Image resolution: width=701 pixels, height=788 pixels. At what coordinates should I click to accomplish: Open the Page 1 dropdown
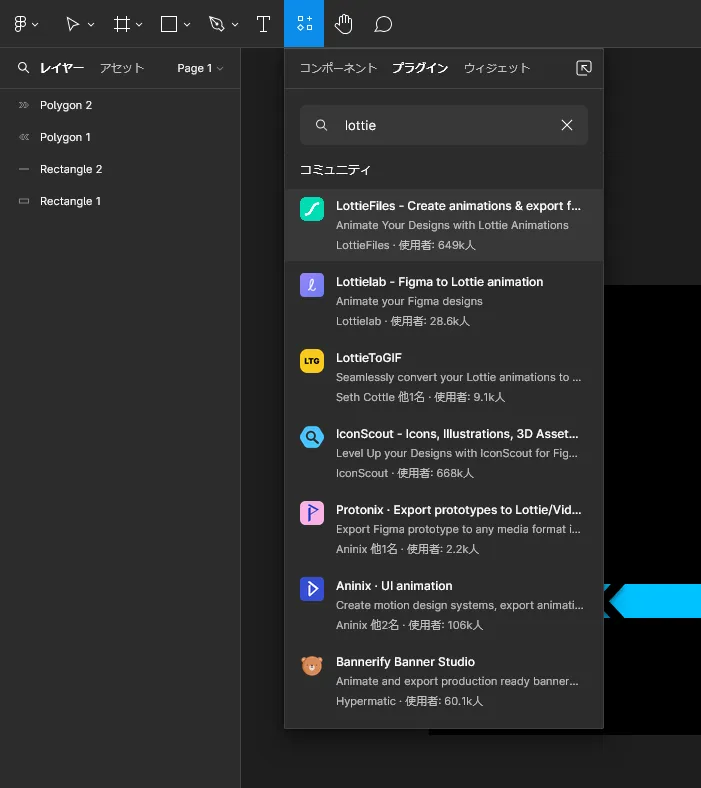pyautogui.click(x=200, y=68)
